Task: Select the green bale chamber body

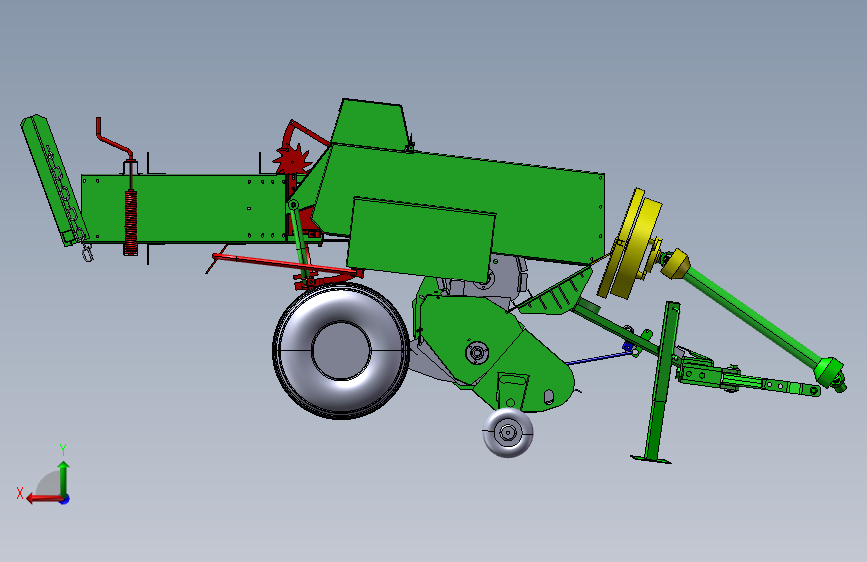Action: (182, 209)
